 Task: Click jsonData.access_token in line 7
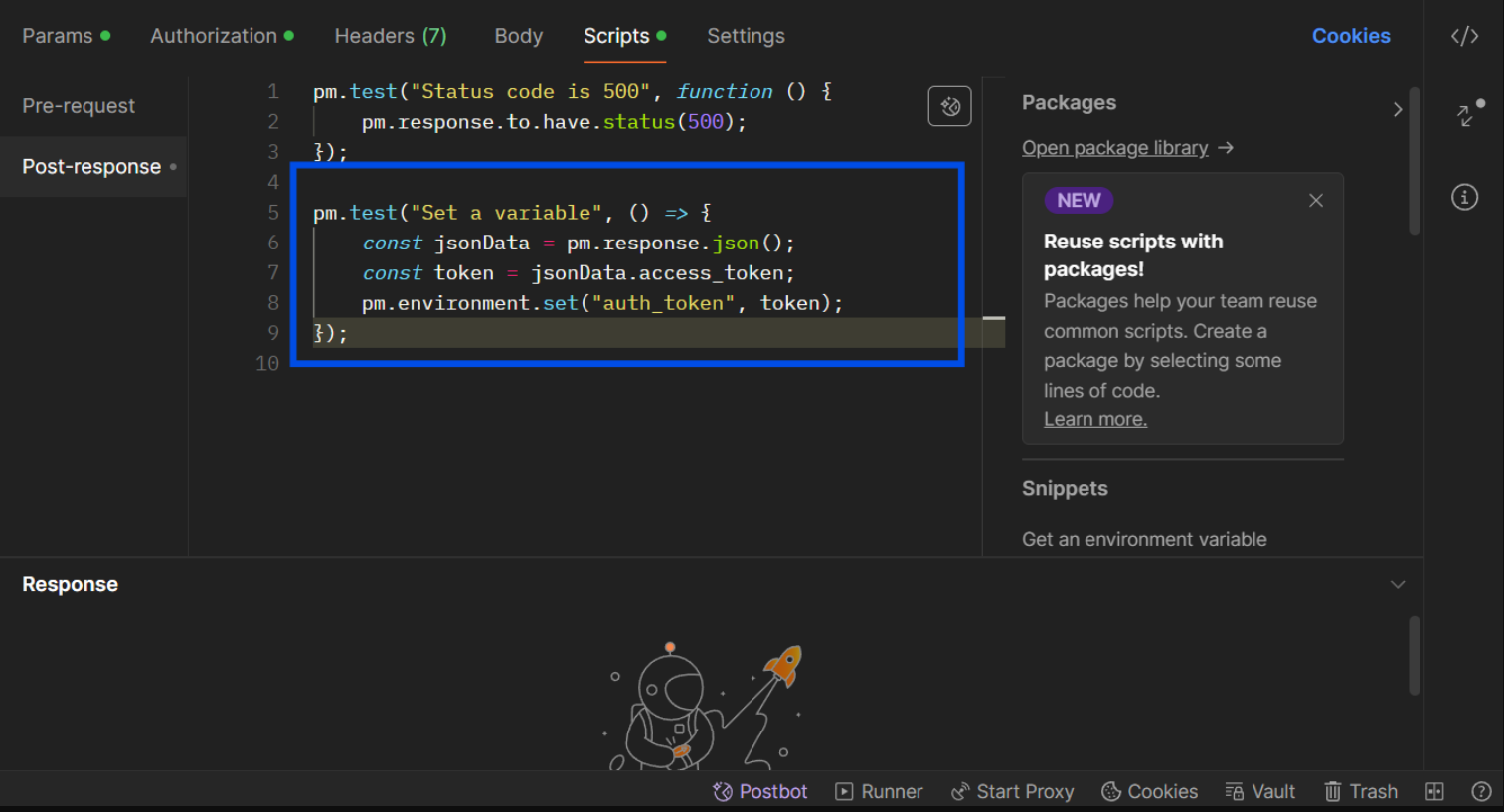657,272
